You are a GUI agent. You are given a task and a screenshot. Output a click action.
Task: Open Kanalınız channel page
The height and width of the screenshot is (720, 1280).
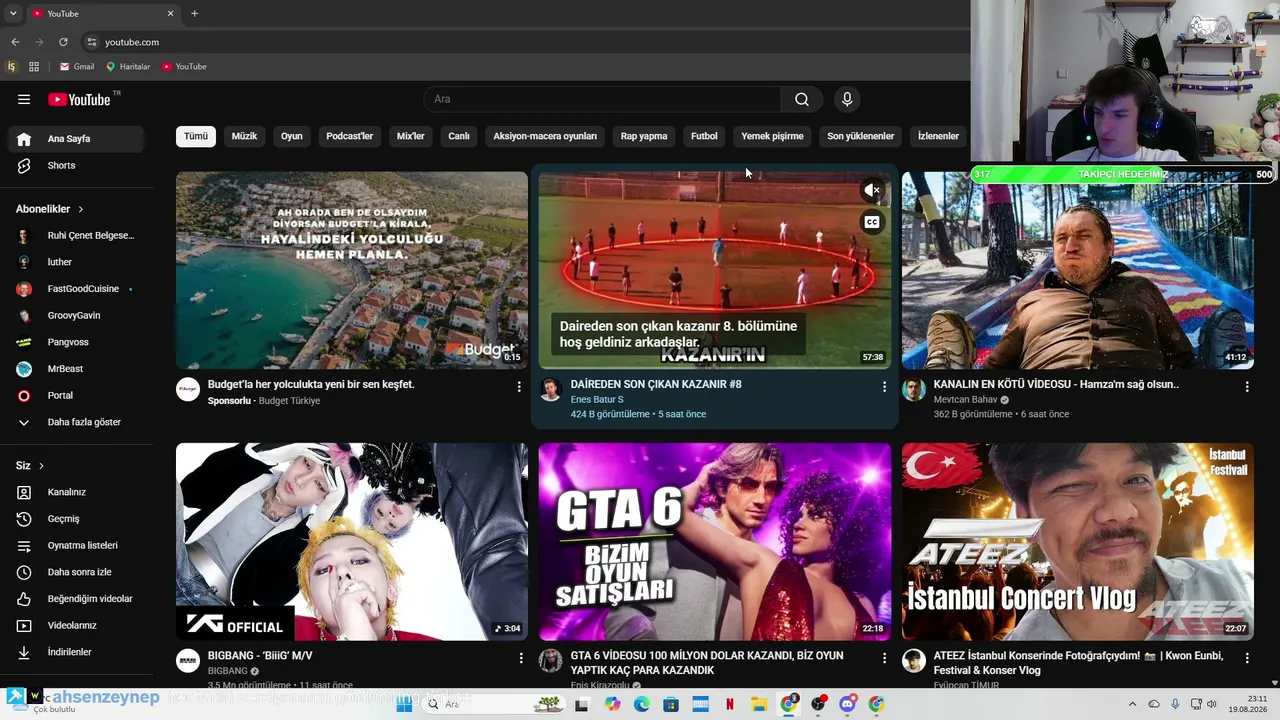pyautogui.click(x=76, y=492)
